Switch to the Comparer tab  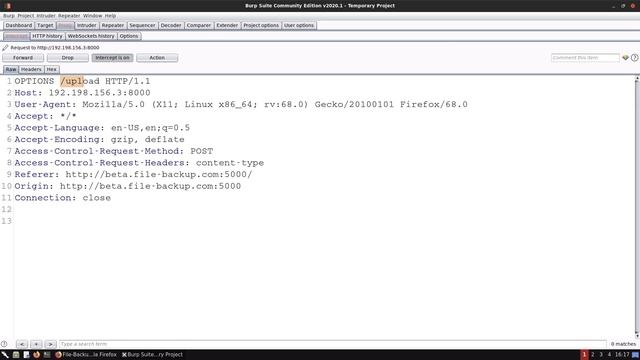pyautogui.click(x=199, y=25)
